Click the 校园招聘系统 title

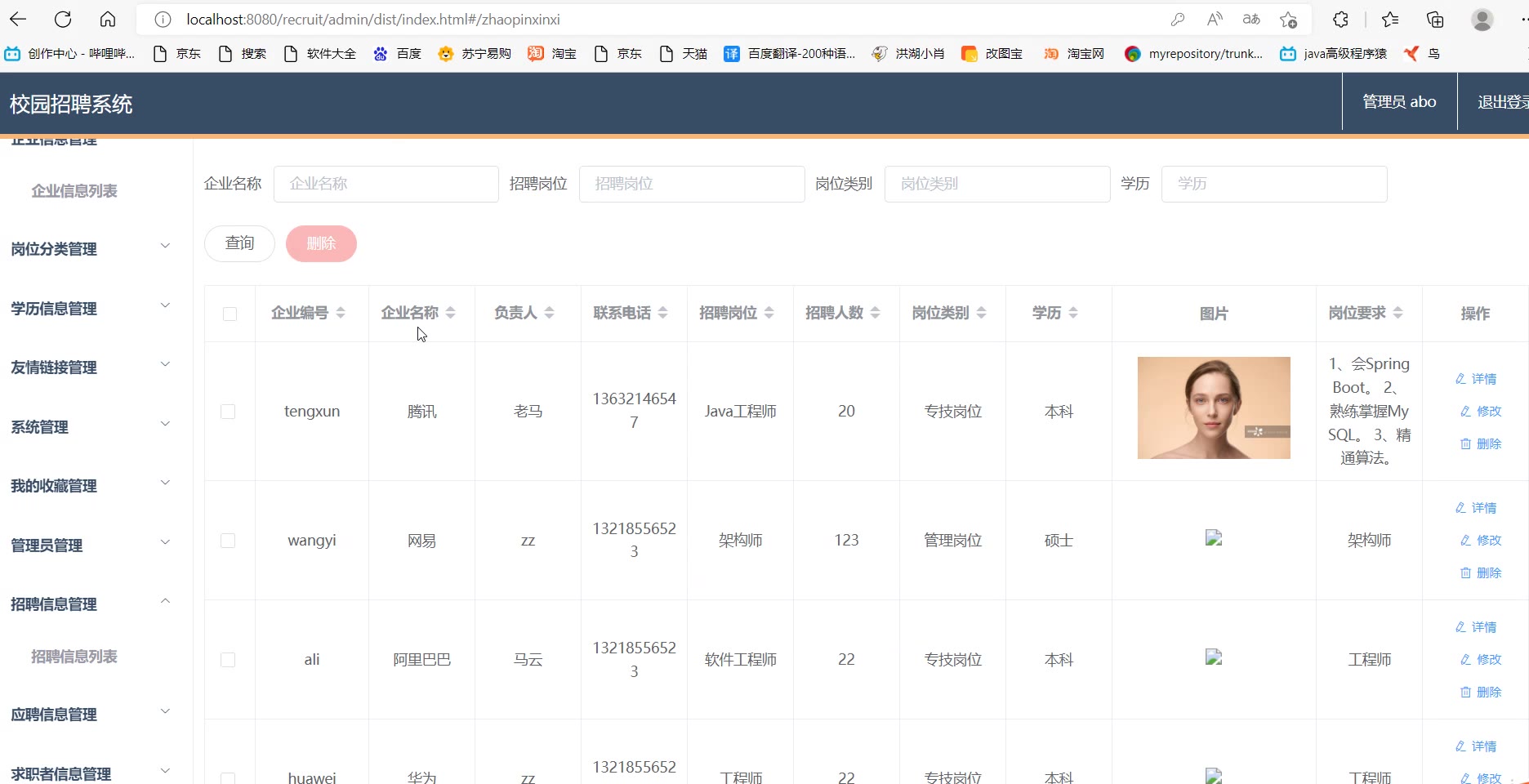click(x=71, y=104)
